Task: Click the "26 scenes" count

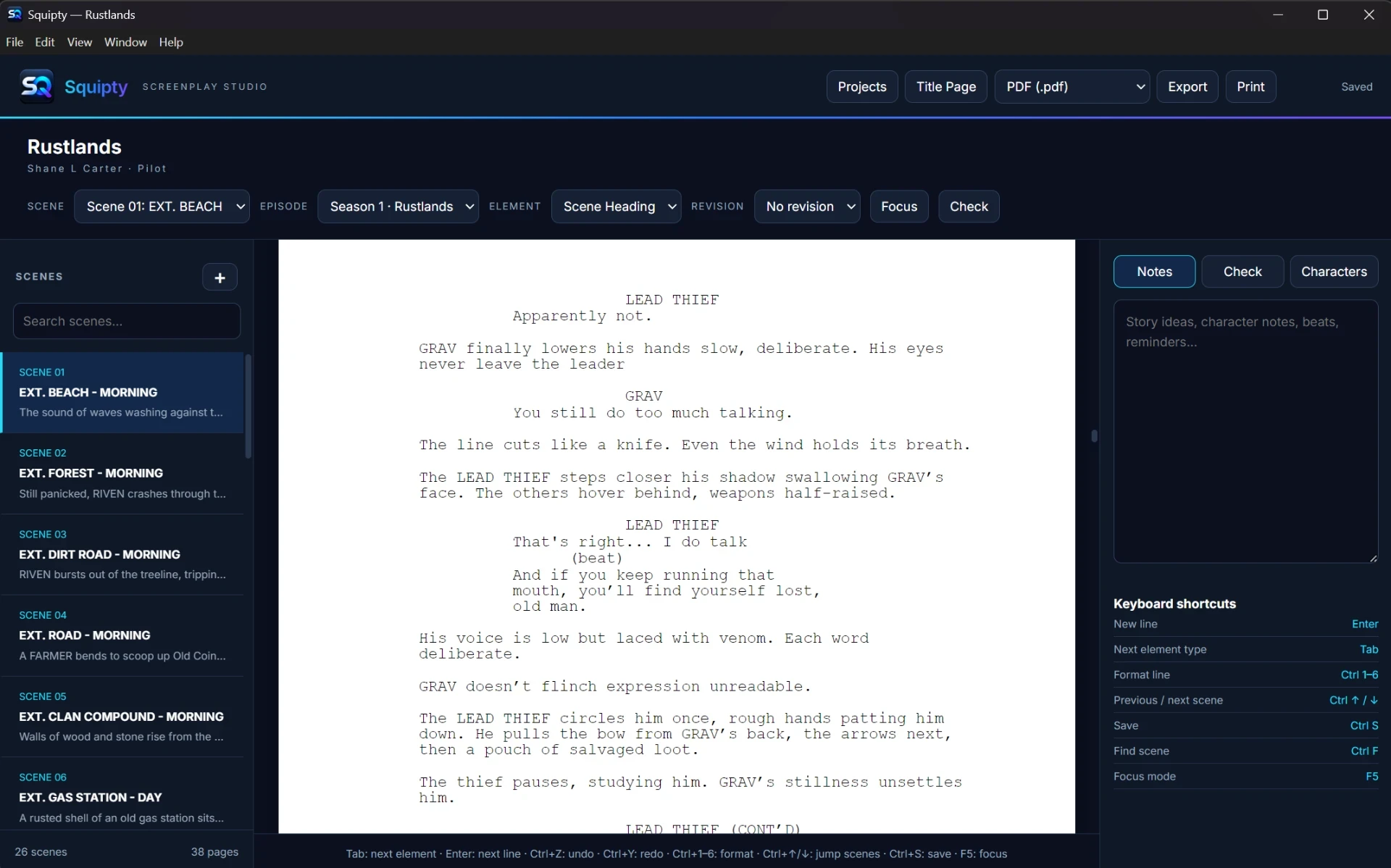Action: [41, 852]
